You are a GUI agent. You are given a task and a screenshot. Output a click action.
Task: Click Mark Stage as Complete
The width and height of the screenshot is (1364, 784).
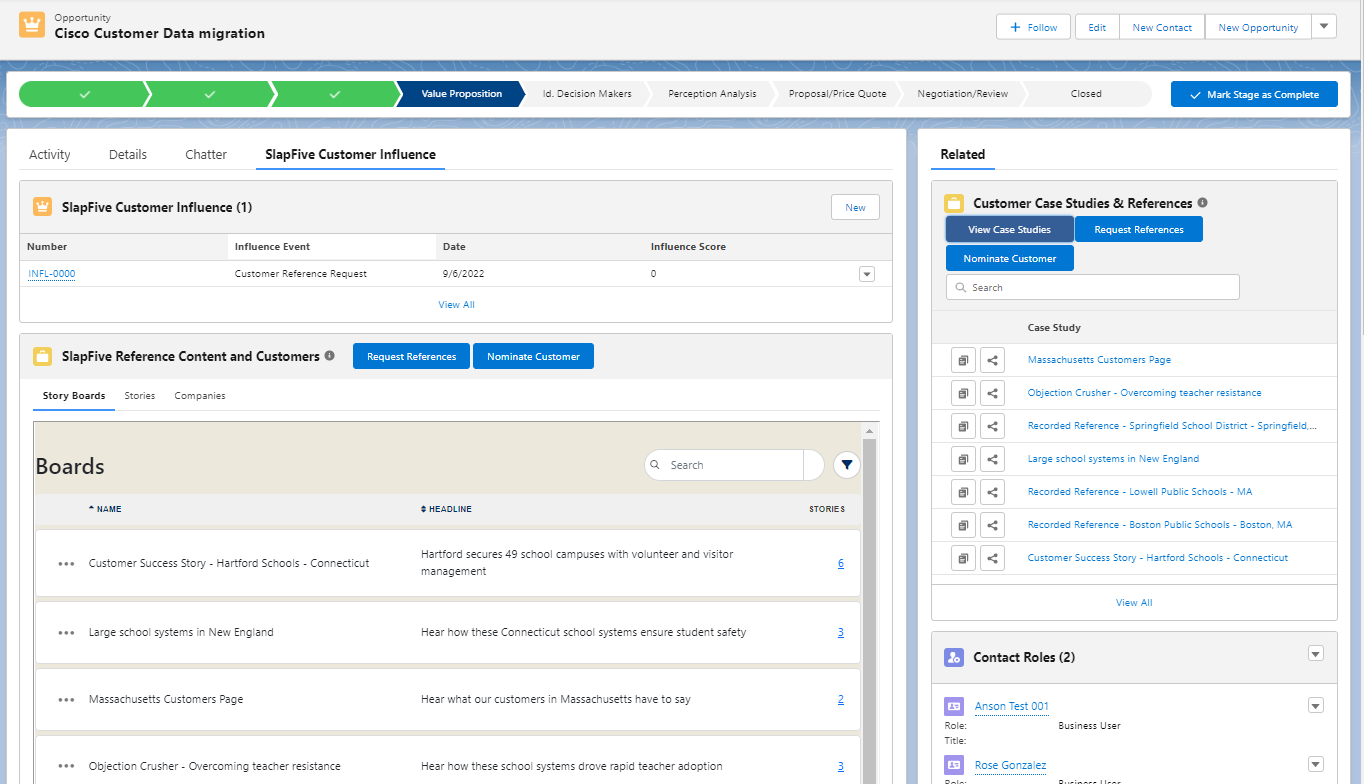(x=1254, y=93)
